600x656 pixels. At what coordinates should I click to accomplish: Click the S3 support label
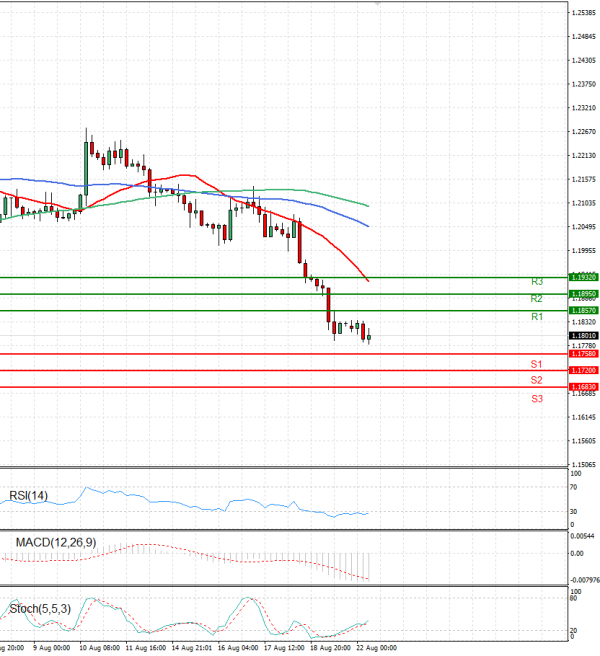(537, 399)
